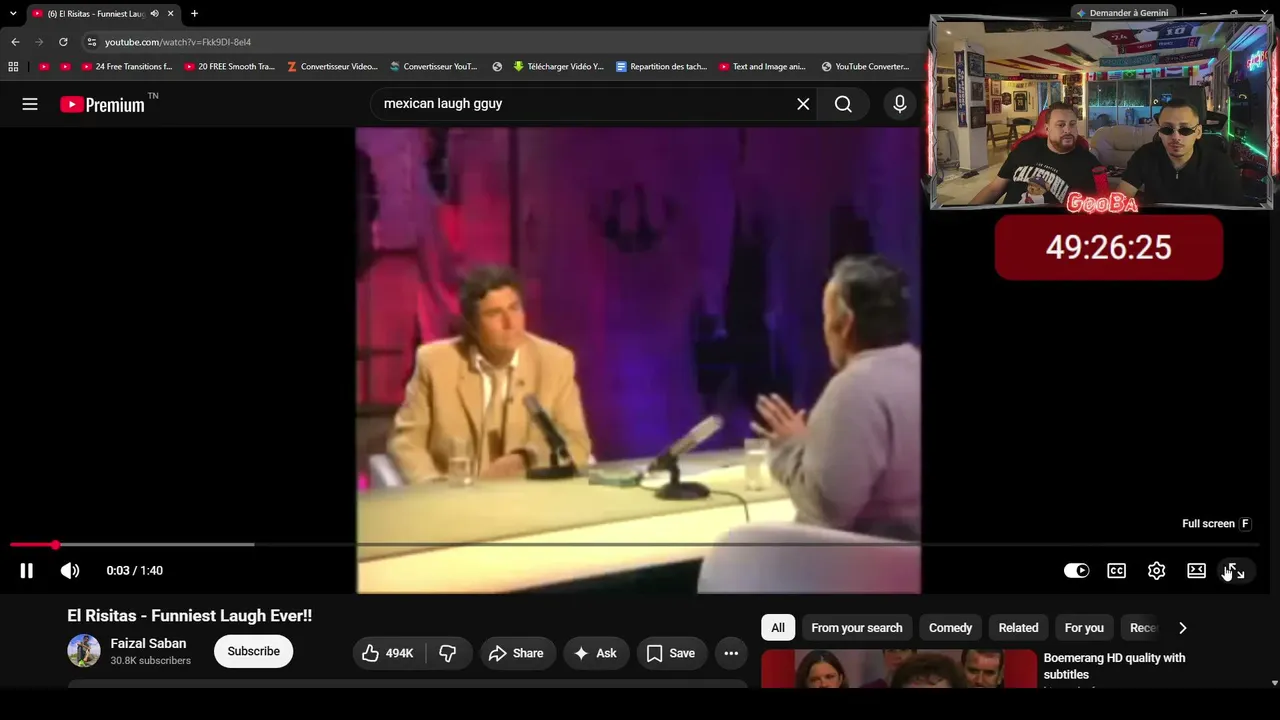The height and width of the screenshot is (720, 1280).
Task: Clear the search query with the X
Action: (803, 104)
